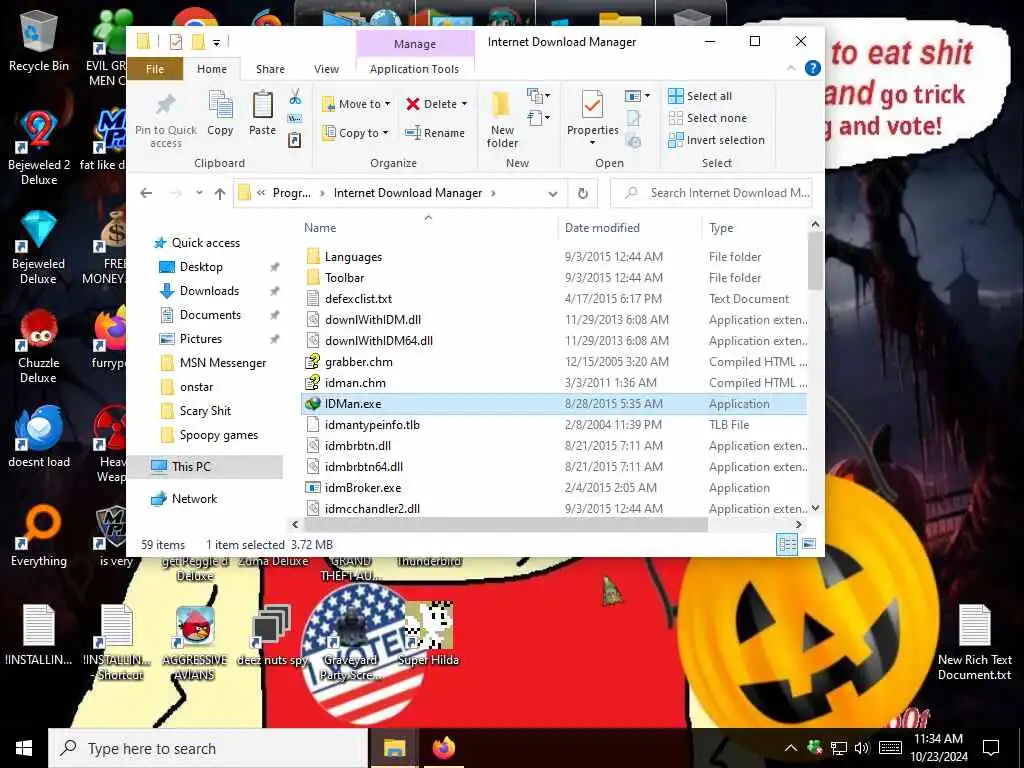Image resolution: width=1024 pixels, height=768 pixels.
Task: Click the Progr... breadcrumb in address bar
Action: (x=291, y=193)
